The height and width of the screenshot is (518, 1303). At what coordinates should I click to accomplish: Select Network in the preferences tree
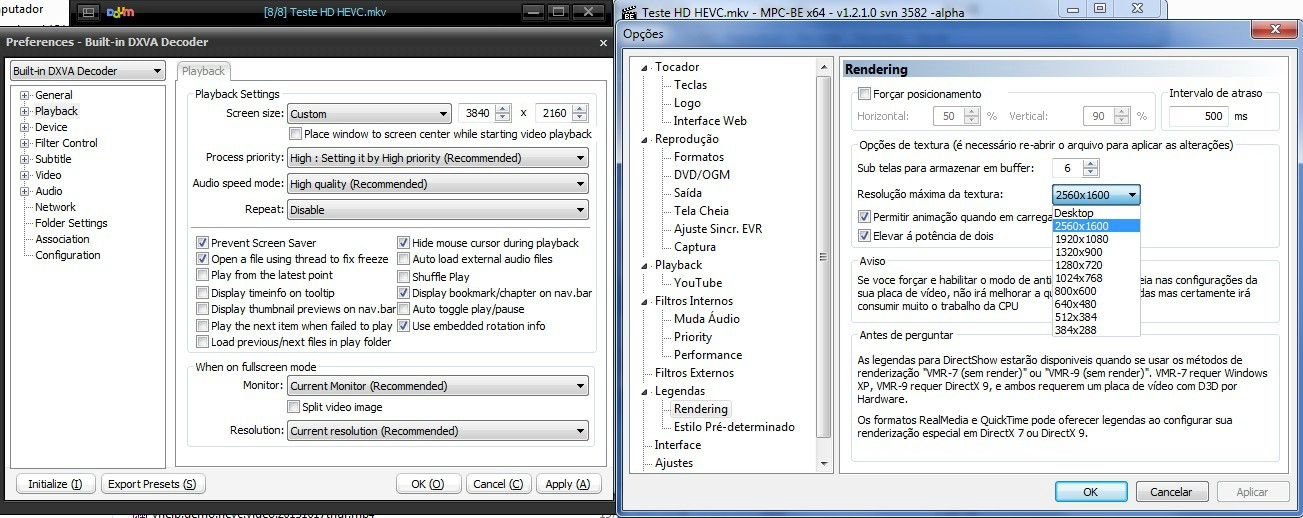point(55,207)
